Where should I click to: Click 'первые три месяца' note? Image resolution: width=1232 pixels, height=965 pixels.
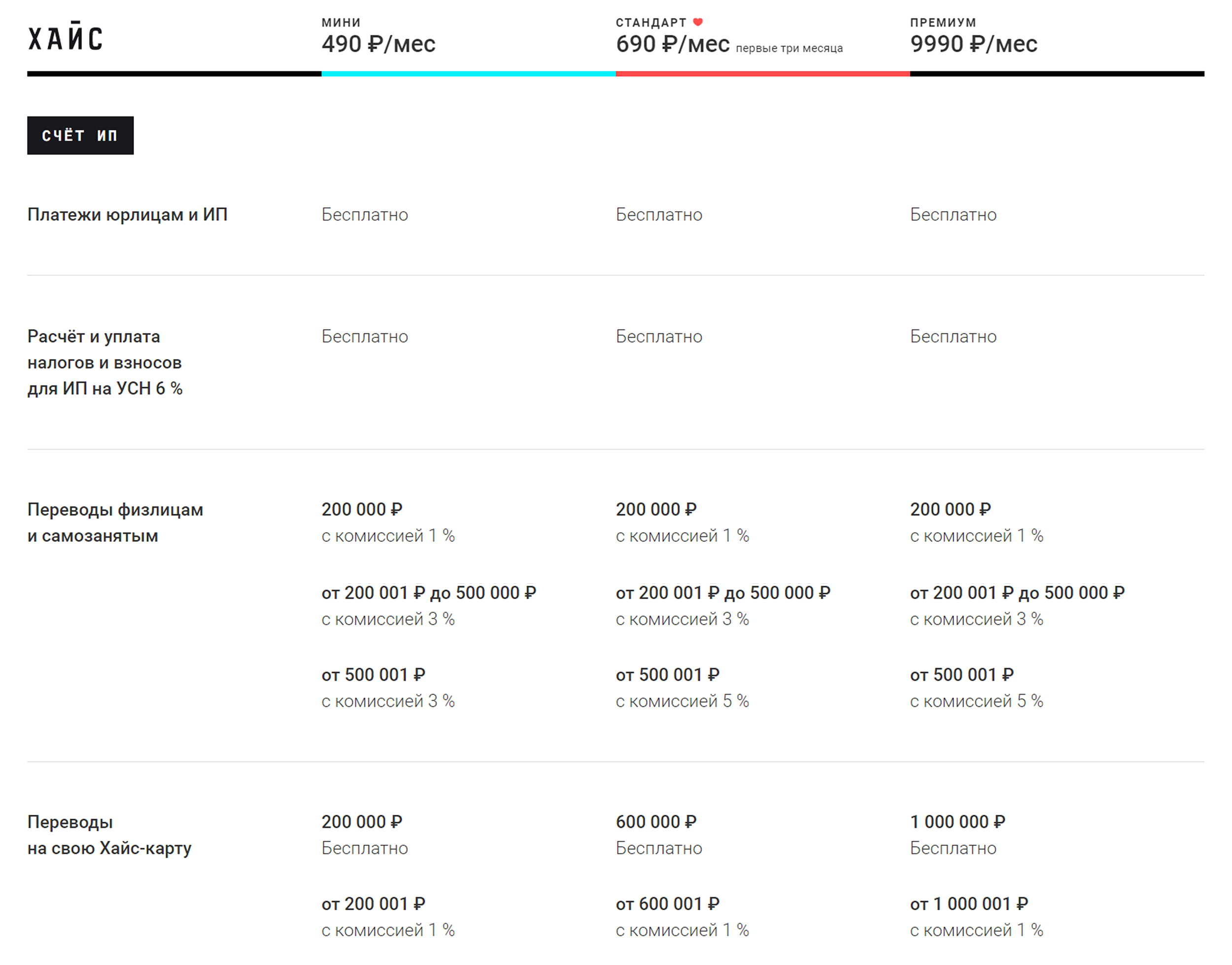click(x=789, y=49)
